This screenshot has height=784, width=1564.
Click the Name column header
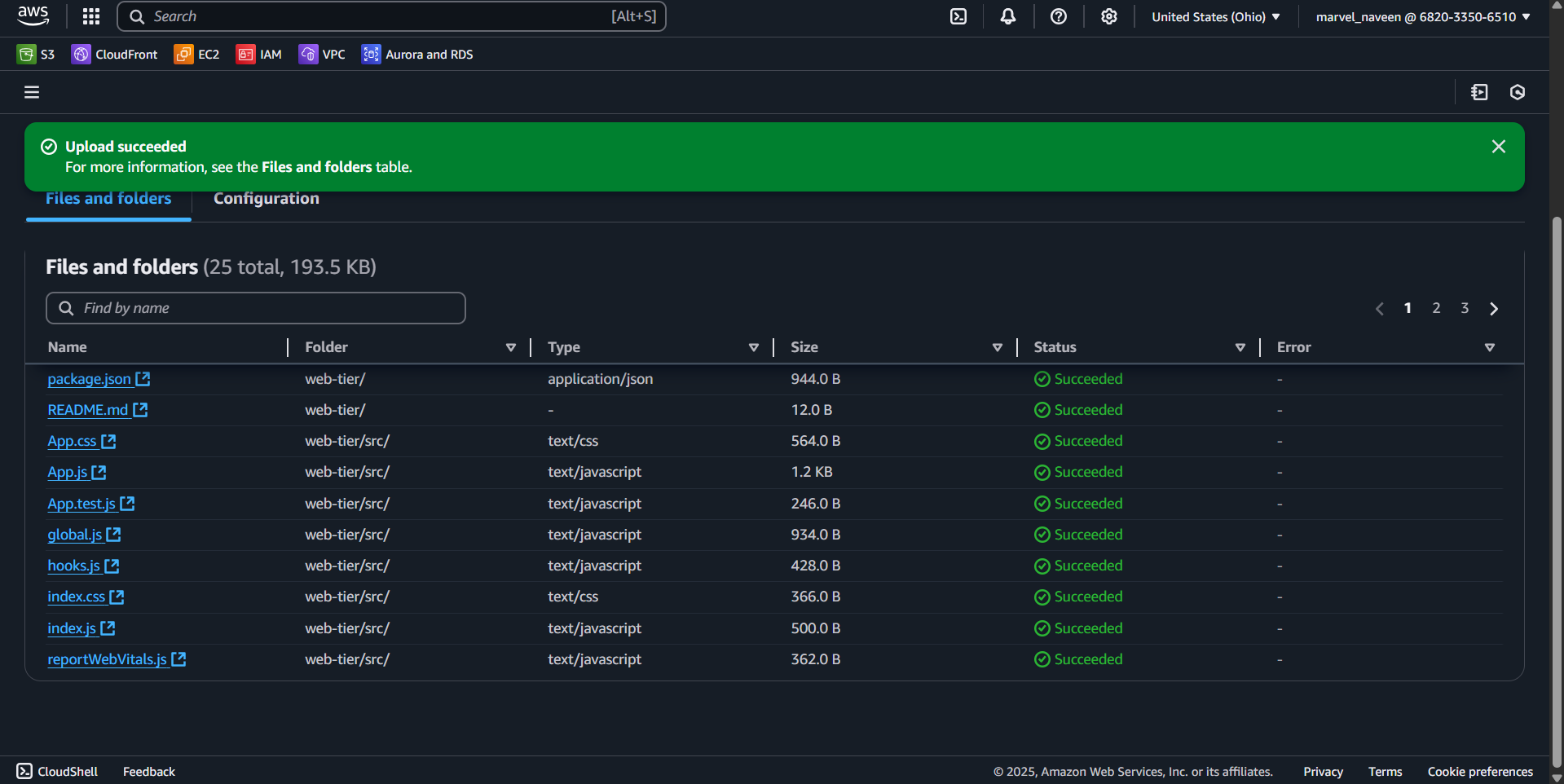point(67,347)
